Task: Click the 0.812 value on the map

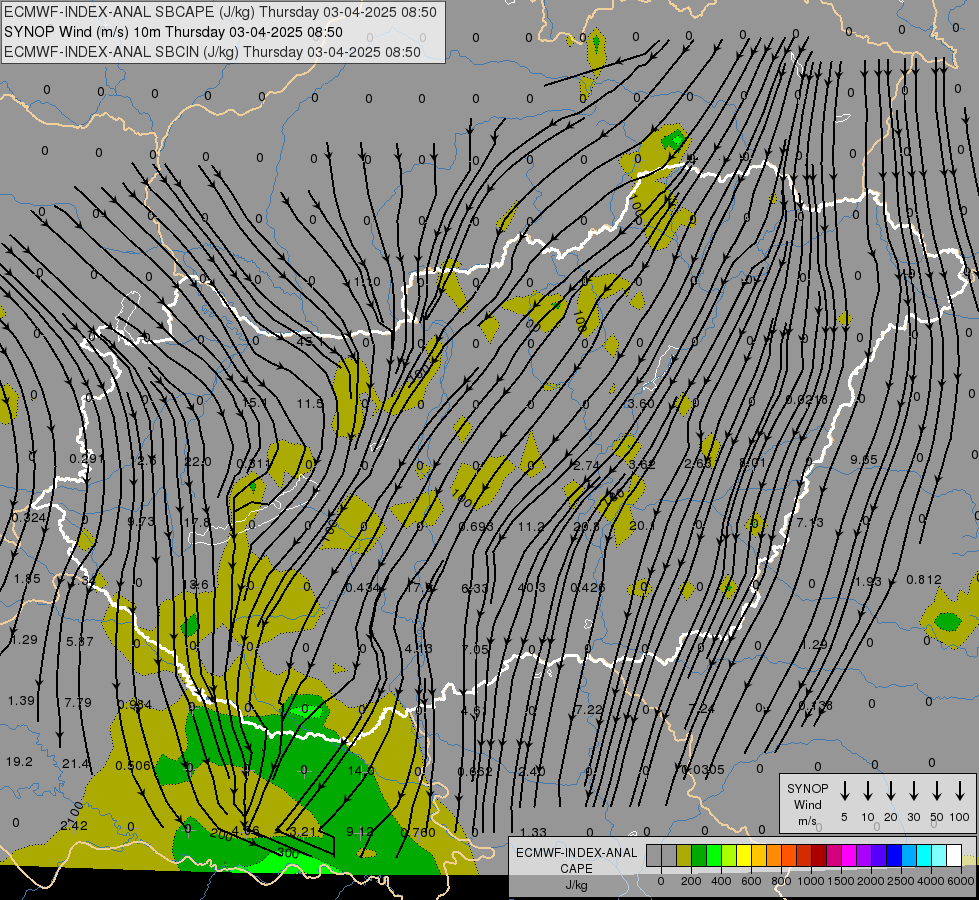Action: coord(924,580)
